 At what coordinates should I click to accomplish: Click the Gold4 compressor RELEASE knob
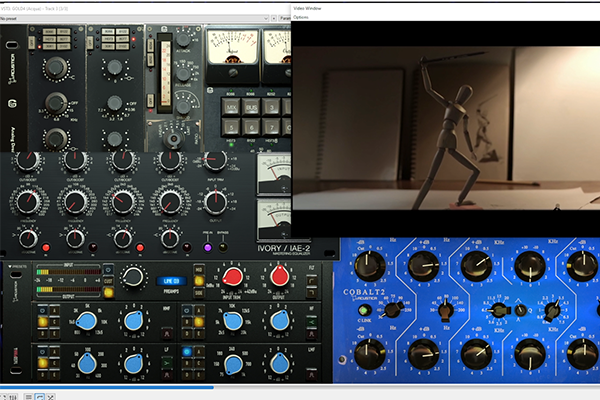coord(183,73)
